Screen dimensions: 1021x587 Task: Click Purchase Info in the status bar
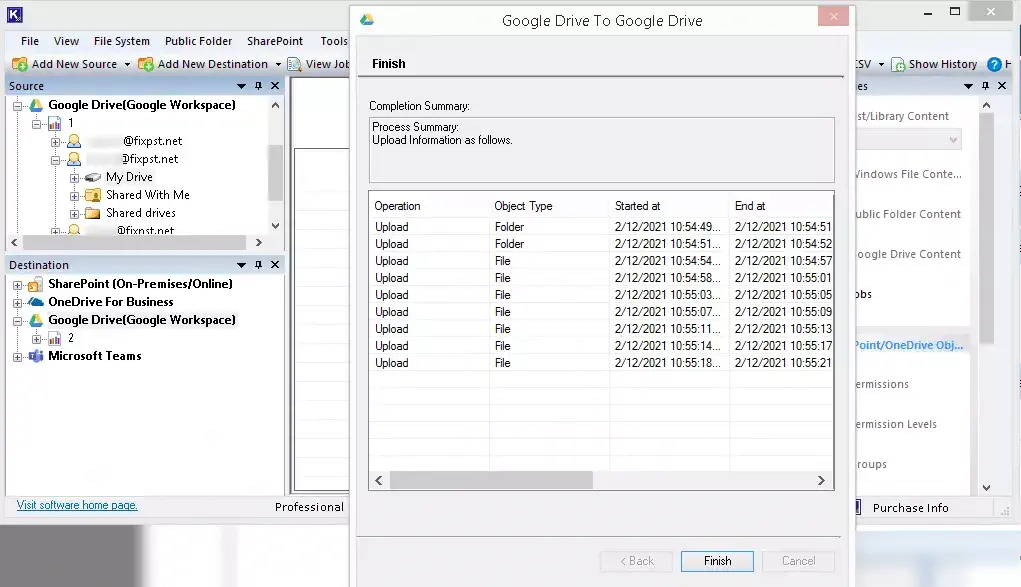pyautogui.click(x=910, y=508)
